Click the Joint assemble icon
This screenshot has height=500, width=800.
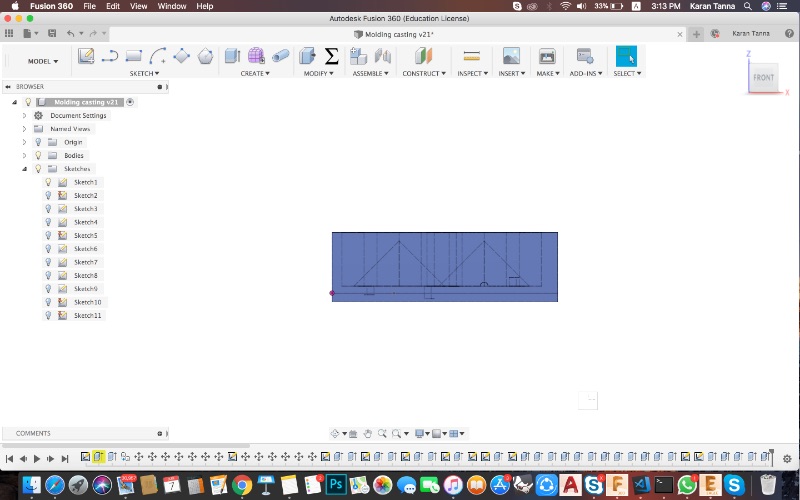(x=383, y=56)
